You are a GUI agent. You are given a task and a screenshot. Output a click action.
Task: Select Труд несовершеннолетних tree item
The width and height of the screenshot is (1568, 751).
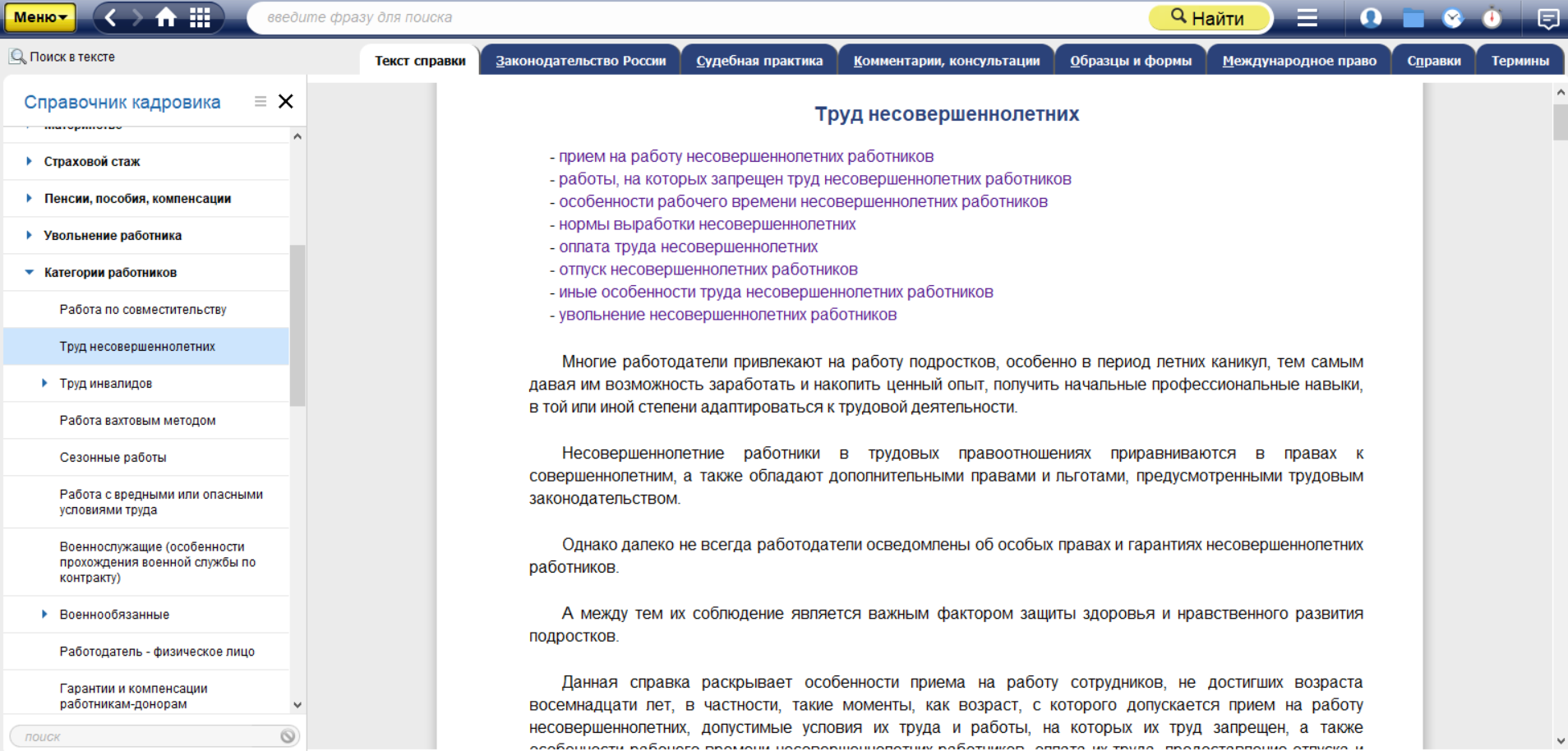[x=146, y=347]
